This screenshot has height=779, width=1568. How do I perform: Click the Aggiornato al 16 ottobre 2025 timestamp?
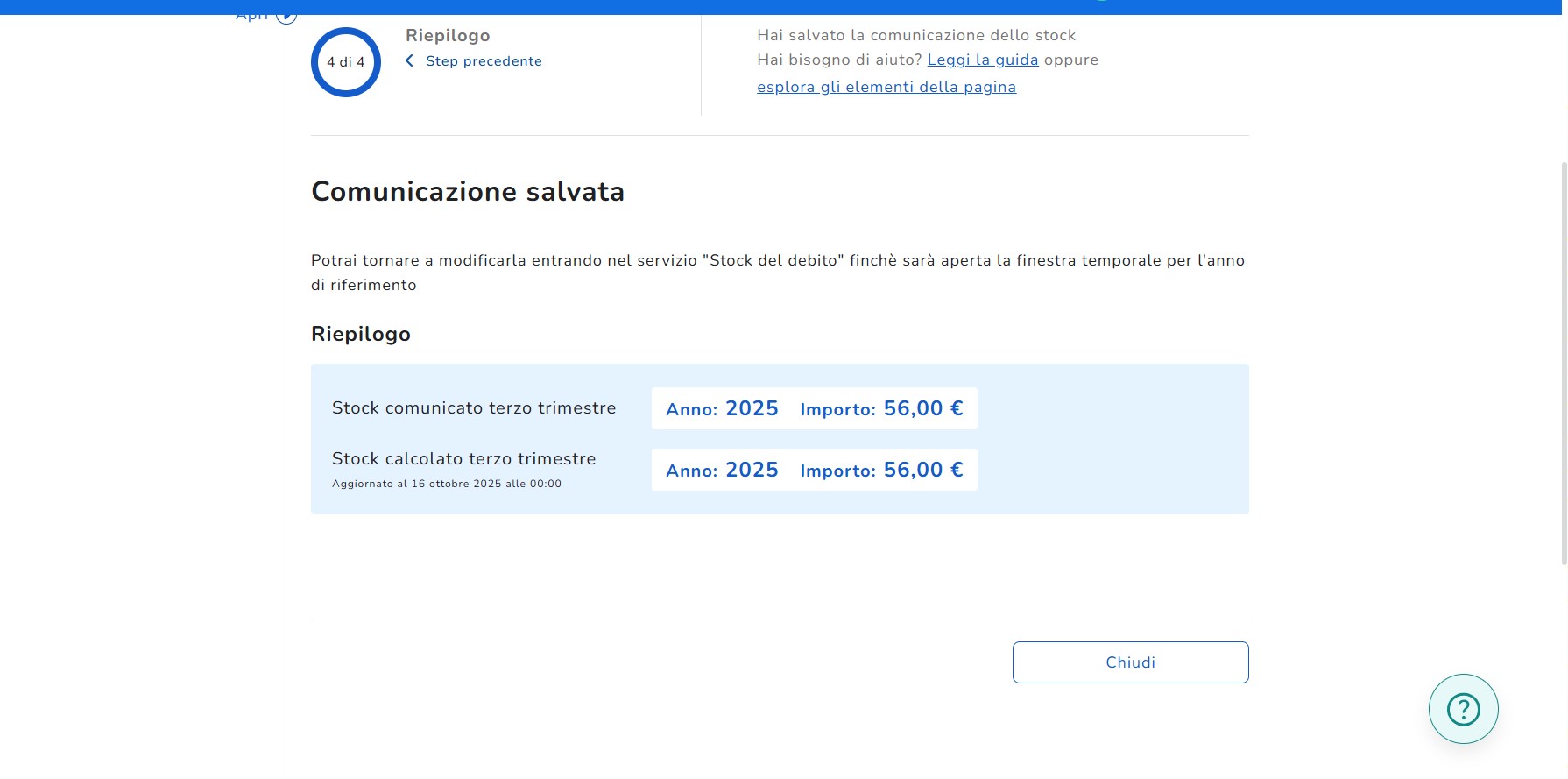coord(447,484)
